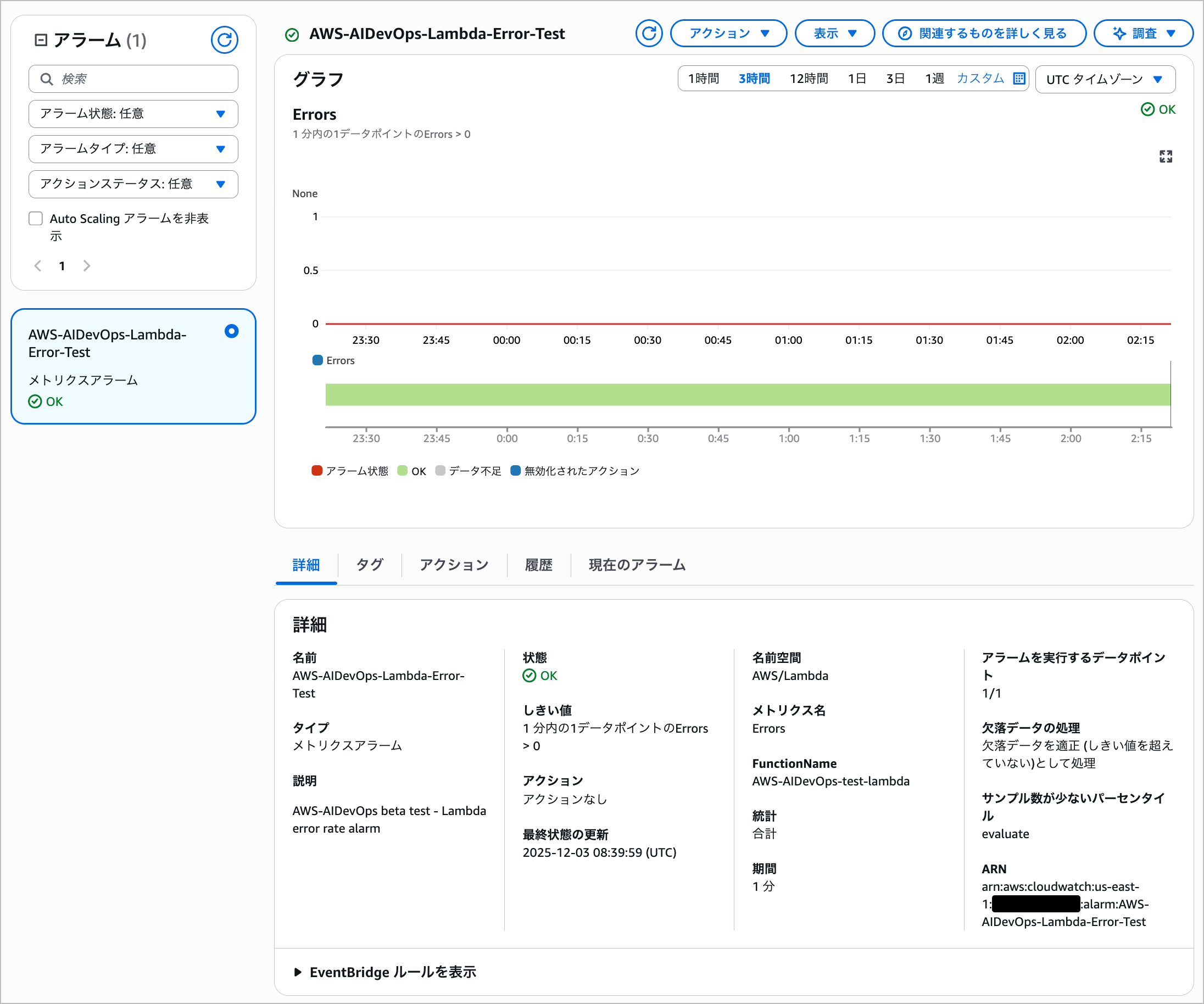Refresh the alarm list in the sidebar
1204x1004 pixels.
coord(224,40)
